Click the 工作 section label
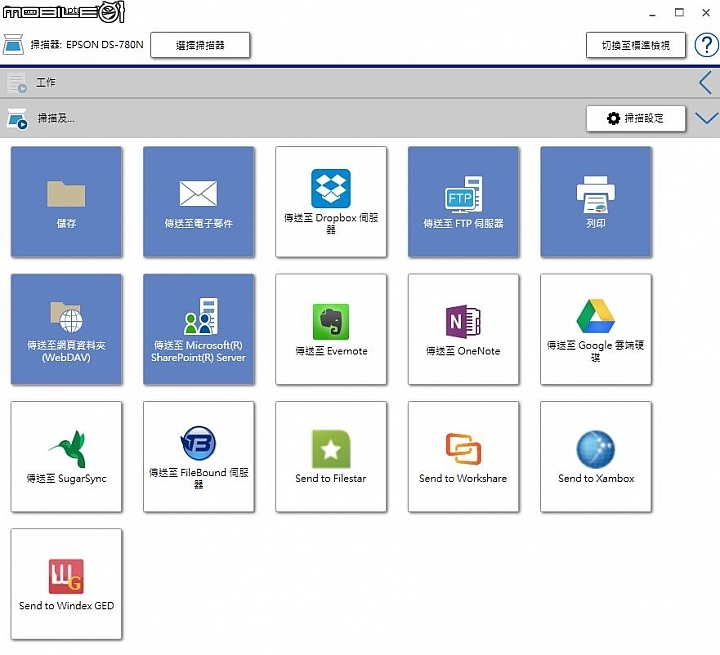 (x=46, y=82)
